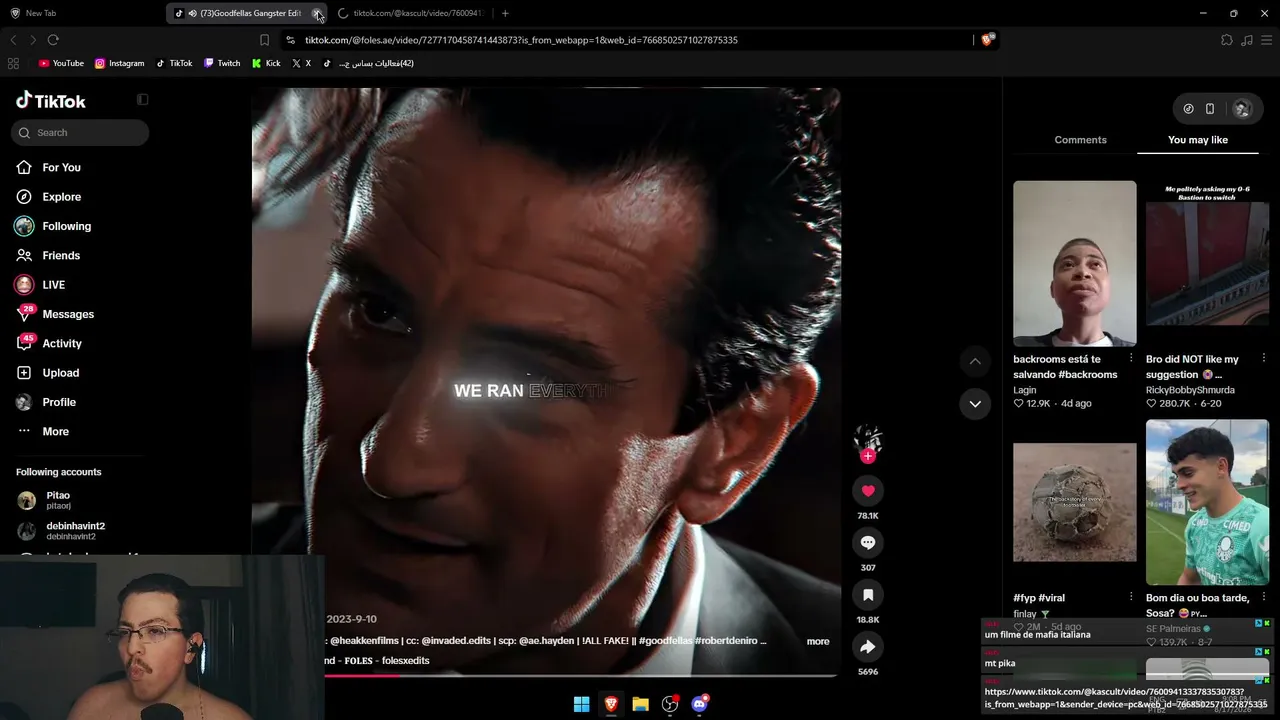Open the browser main menu
Screen dimensions: 1280x720
click(1267, 40)
